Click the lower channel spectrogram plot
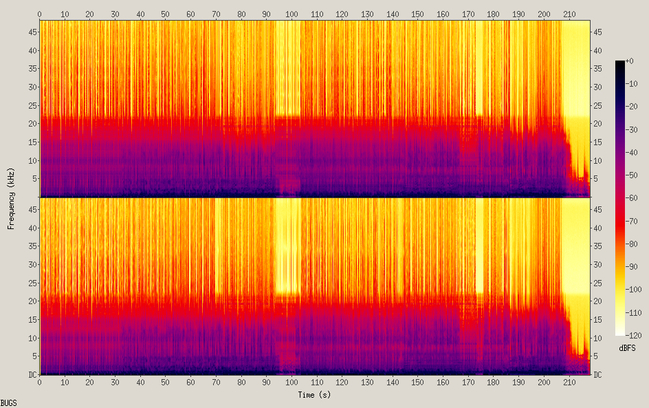The image size is (649, 408). [315, 286]
